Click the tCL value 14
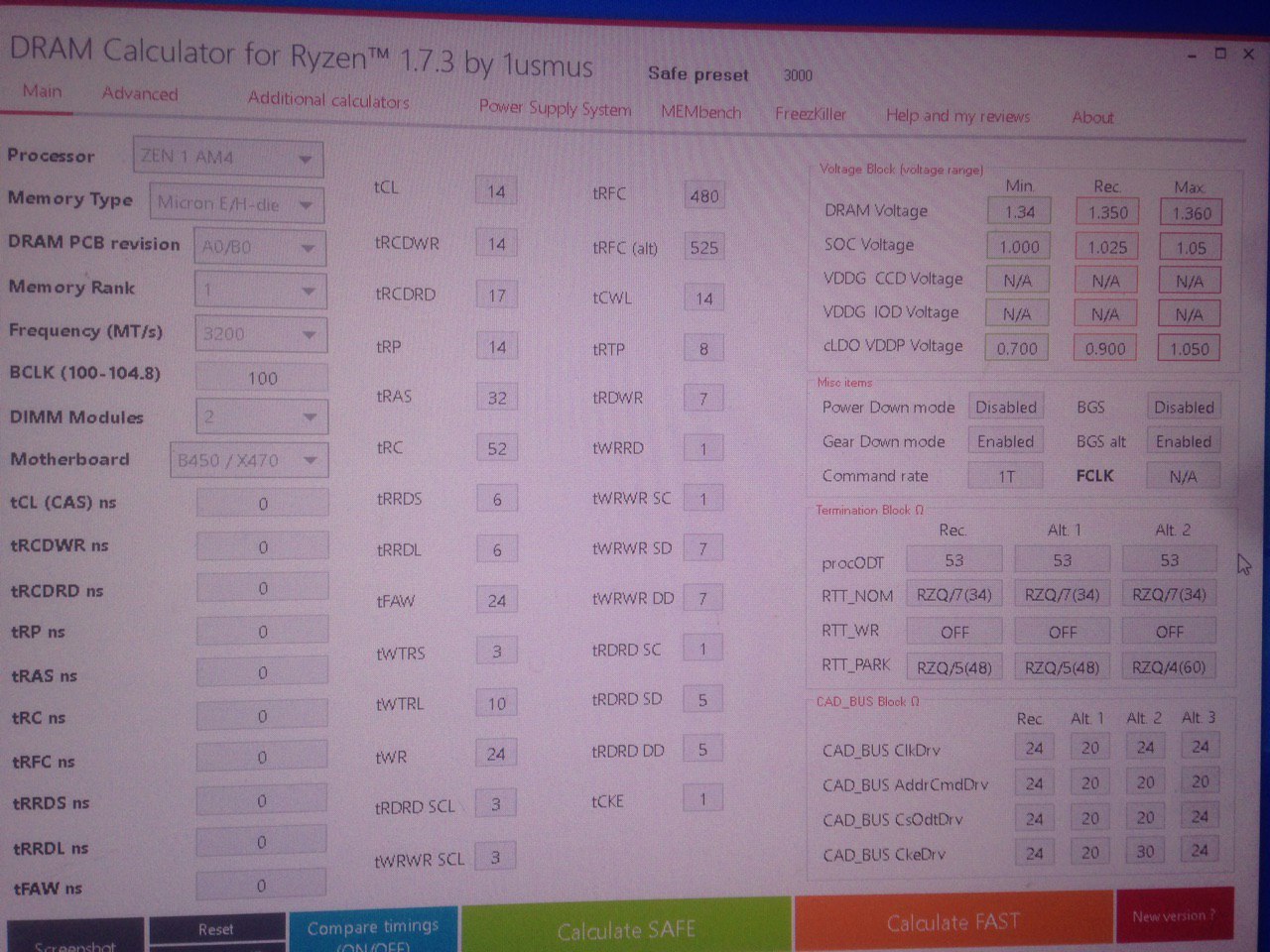 click(496, 191)
